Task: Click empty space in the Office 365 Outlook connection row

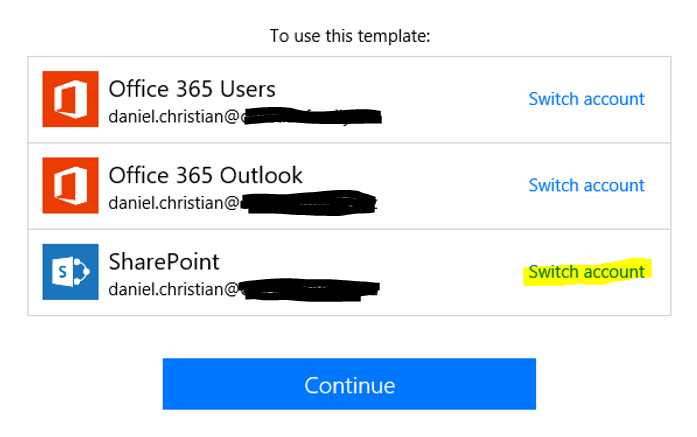Action: [x=453, y=185]
